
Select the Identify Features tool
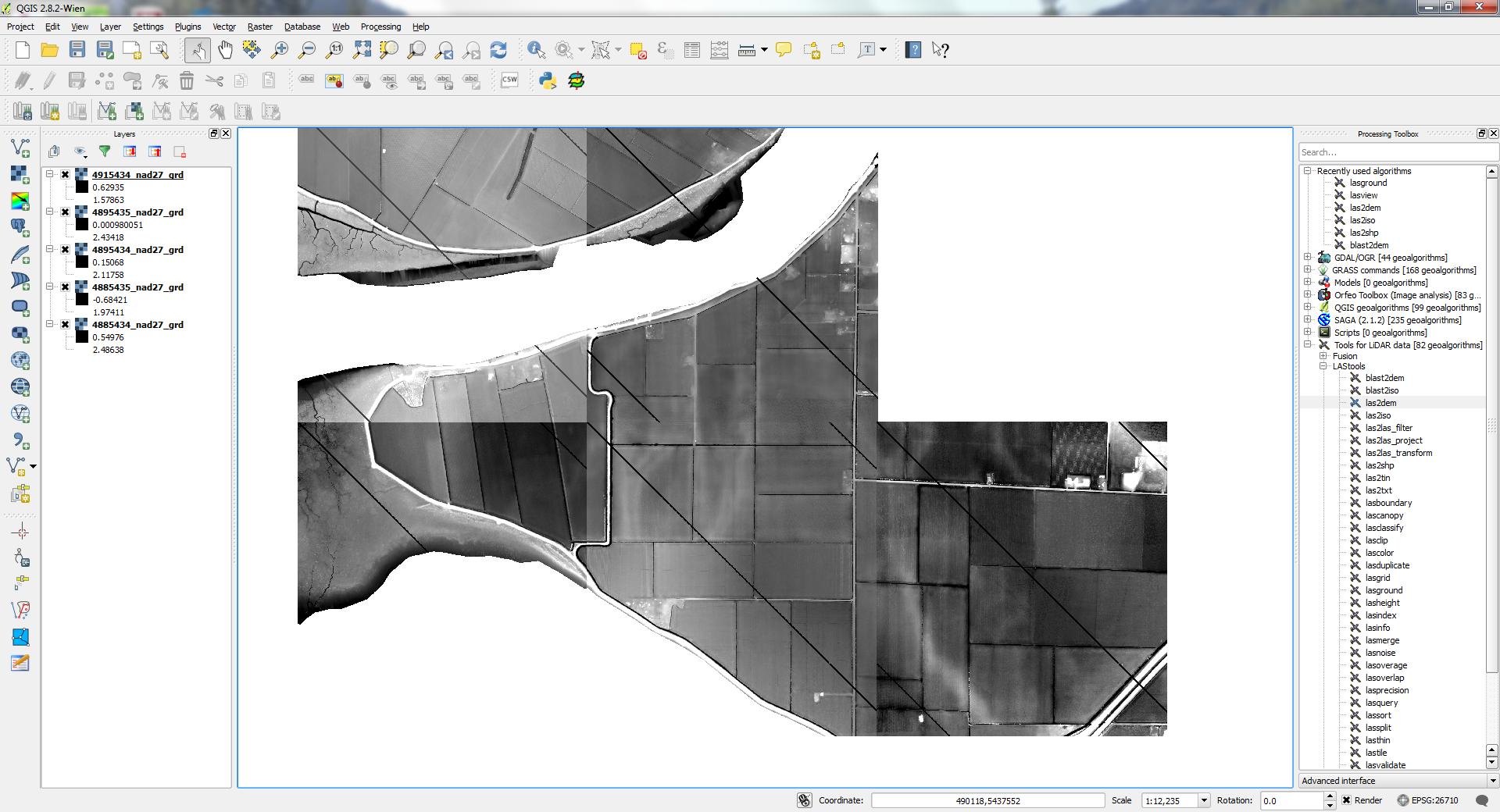tap(537, 50)
